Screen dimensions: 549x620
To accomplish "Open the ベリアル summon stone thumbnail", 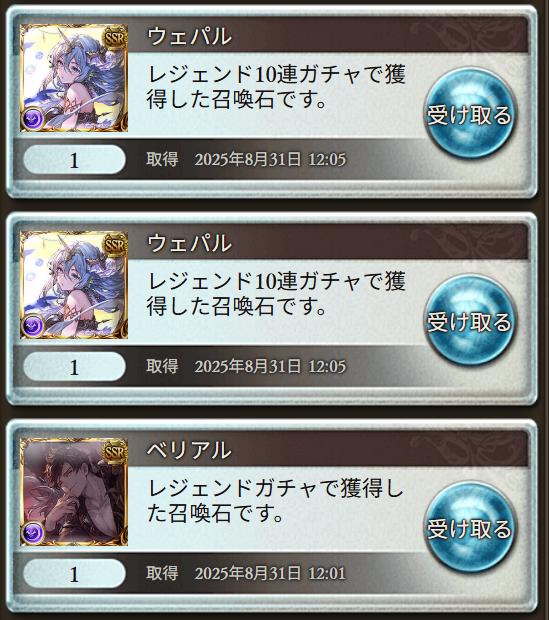I will (74, 491).
